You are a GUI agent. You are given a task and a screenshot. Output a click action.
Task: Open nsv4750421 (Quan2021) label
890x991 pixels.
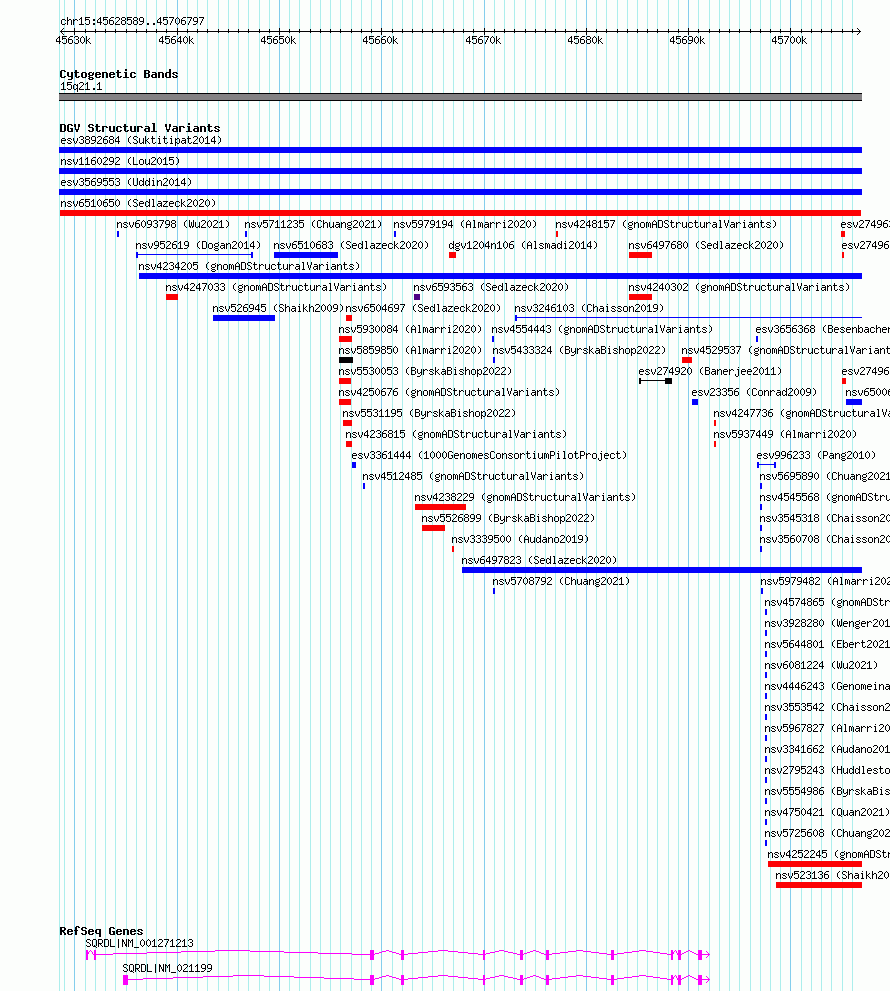point(827,812)
